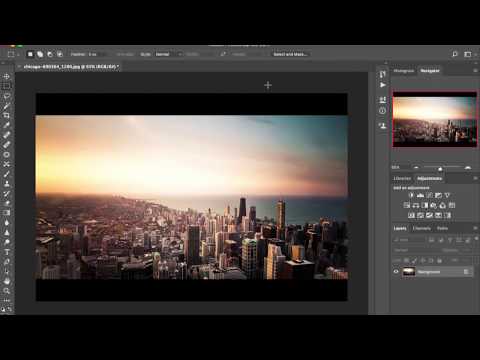
Task: Click the Navigator zoom slider handle
Action: (440, 169)
